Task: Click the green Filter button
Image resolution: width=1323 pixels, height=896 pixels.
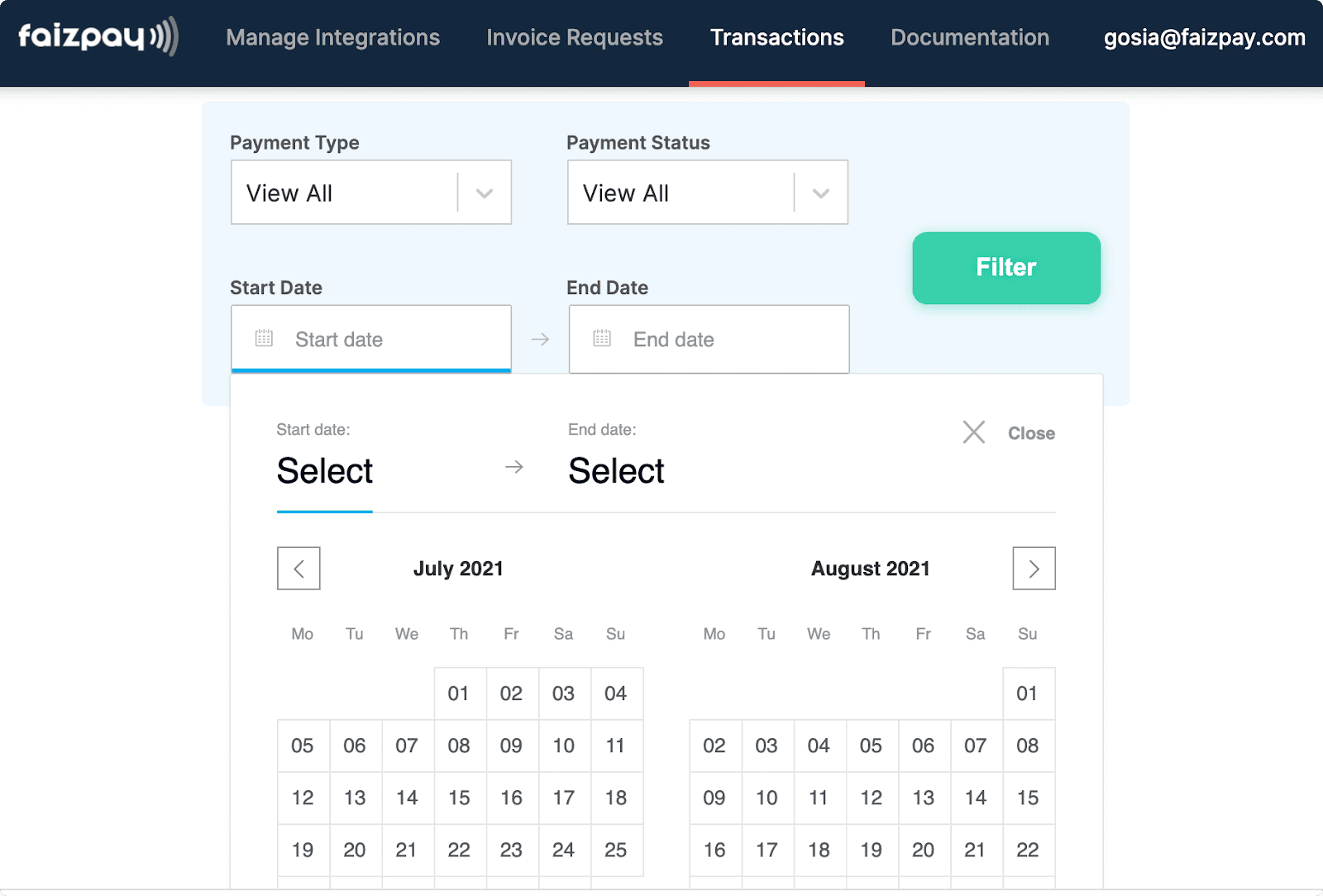Action: [1006, 268]
